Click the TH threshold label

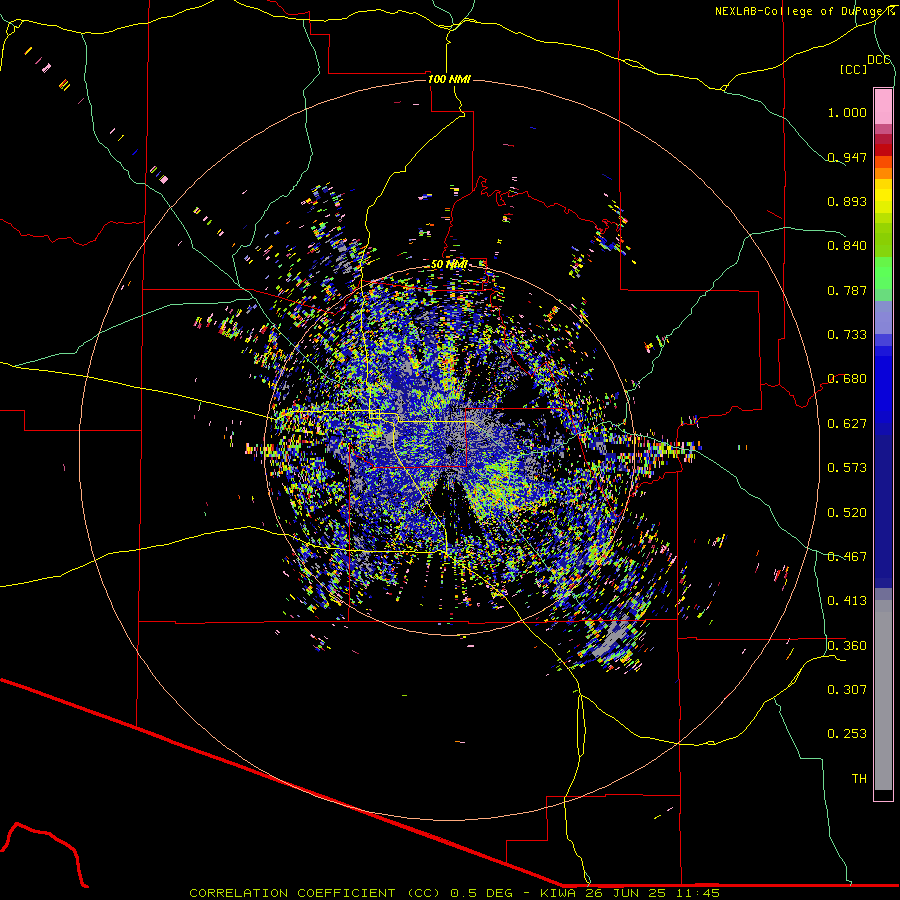859,779
